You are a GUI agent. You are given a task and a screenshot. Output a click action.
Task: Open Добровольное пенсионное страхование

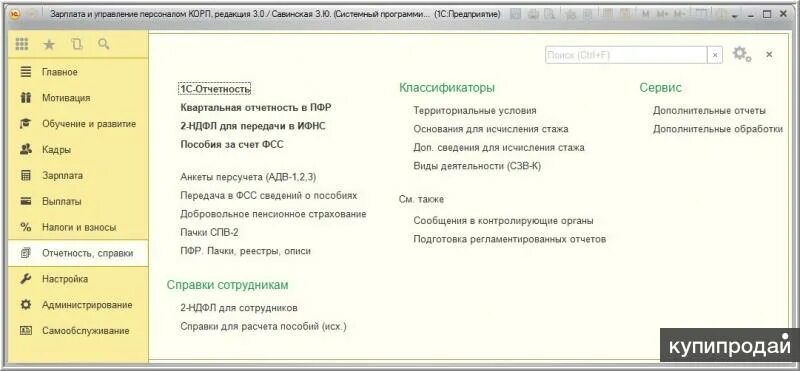[x=273, y=214]
